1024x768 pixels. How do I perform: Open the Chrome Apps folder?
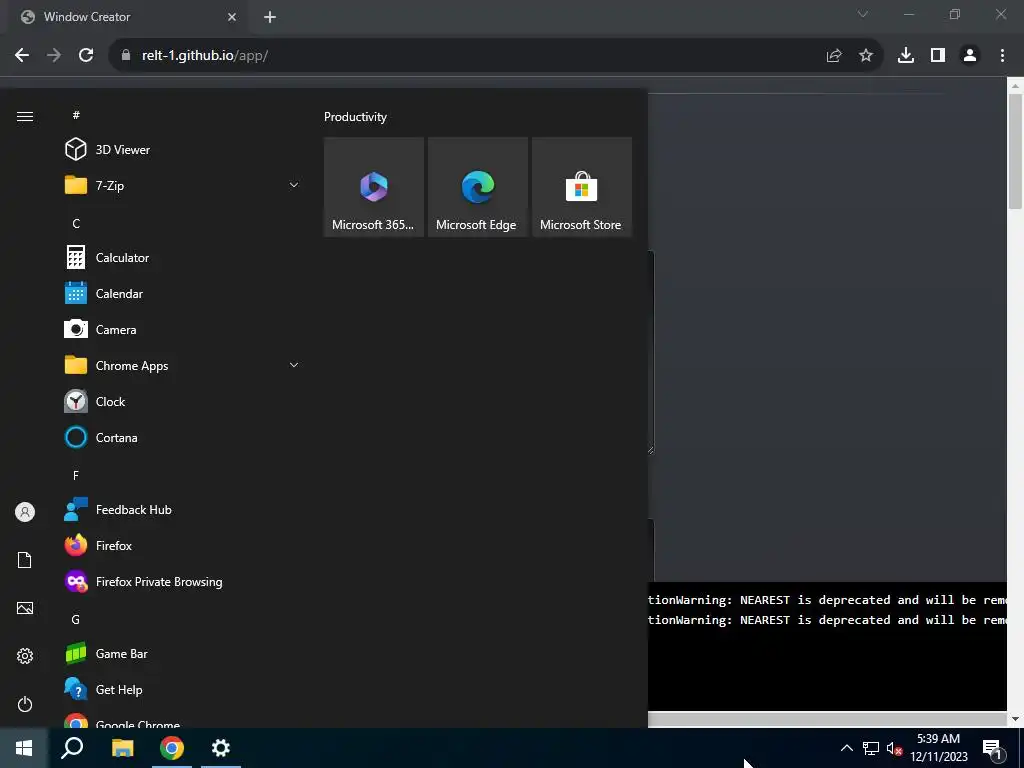[183, 366]
